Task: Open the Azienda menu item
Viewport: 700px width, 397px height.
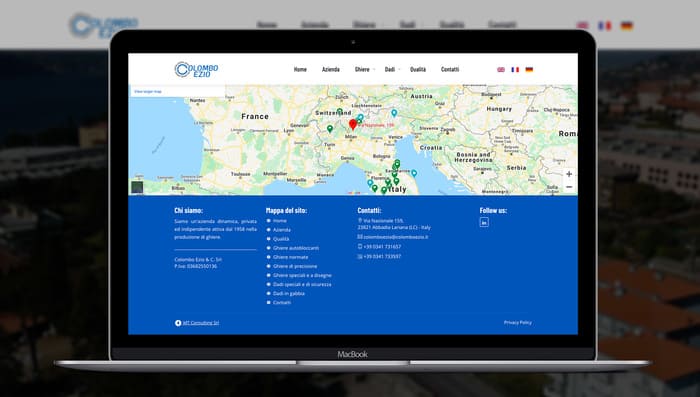Action: (x=331, y=69)
